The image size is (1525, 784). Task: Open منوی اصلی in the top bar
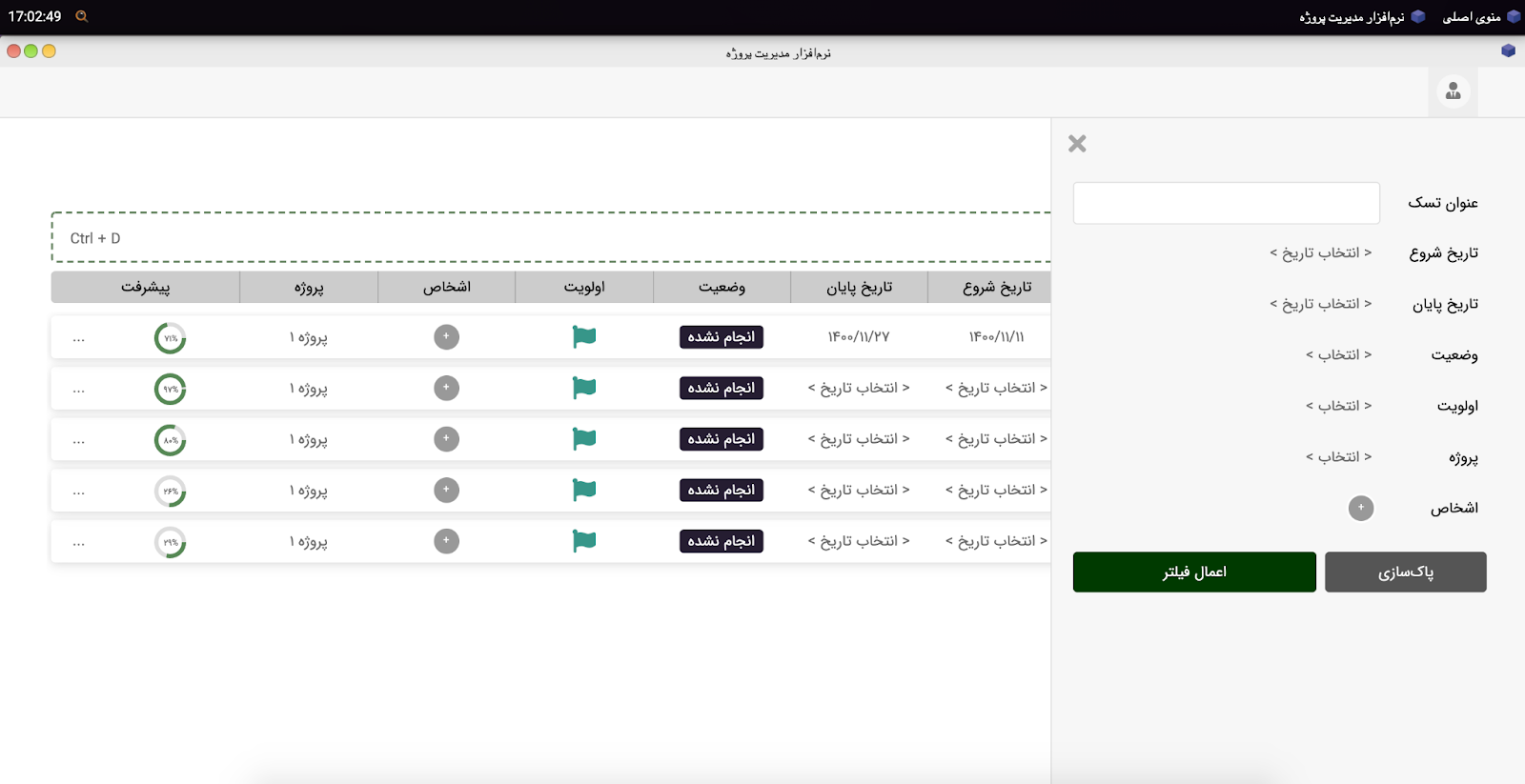pos(1472,17)
